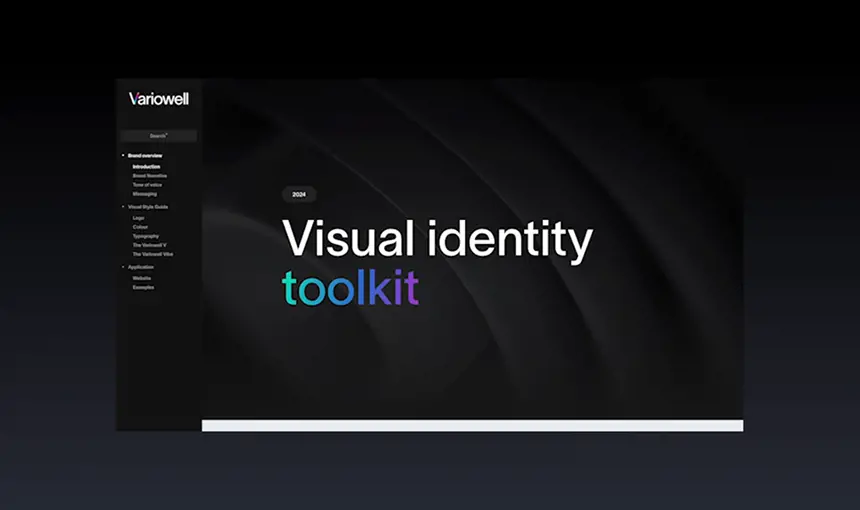The height and width of the screenshot is (510, 860).
Task: Open Tone of voice page
Action: pos(148,185)
